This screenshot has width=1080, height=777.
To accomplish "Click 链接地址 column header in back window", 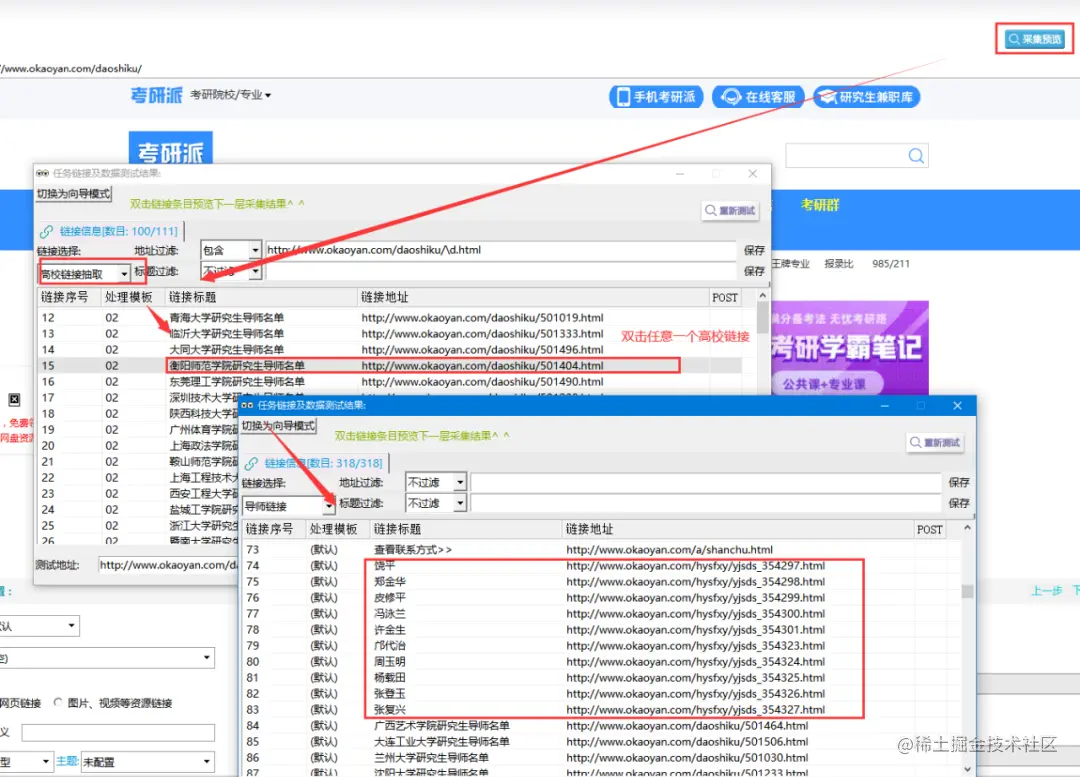I will coord(534,298).
